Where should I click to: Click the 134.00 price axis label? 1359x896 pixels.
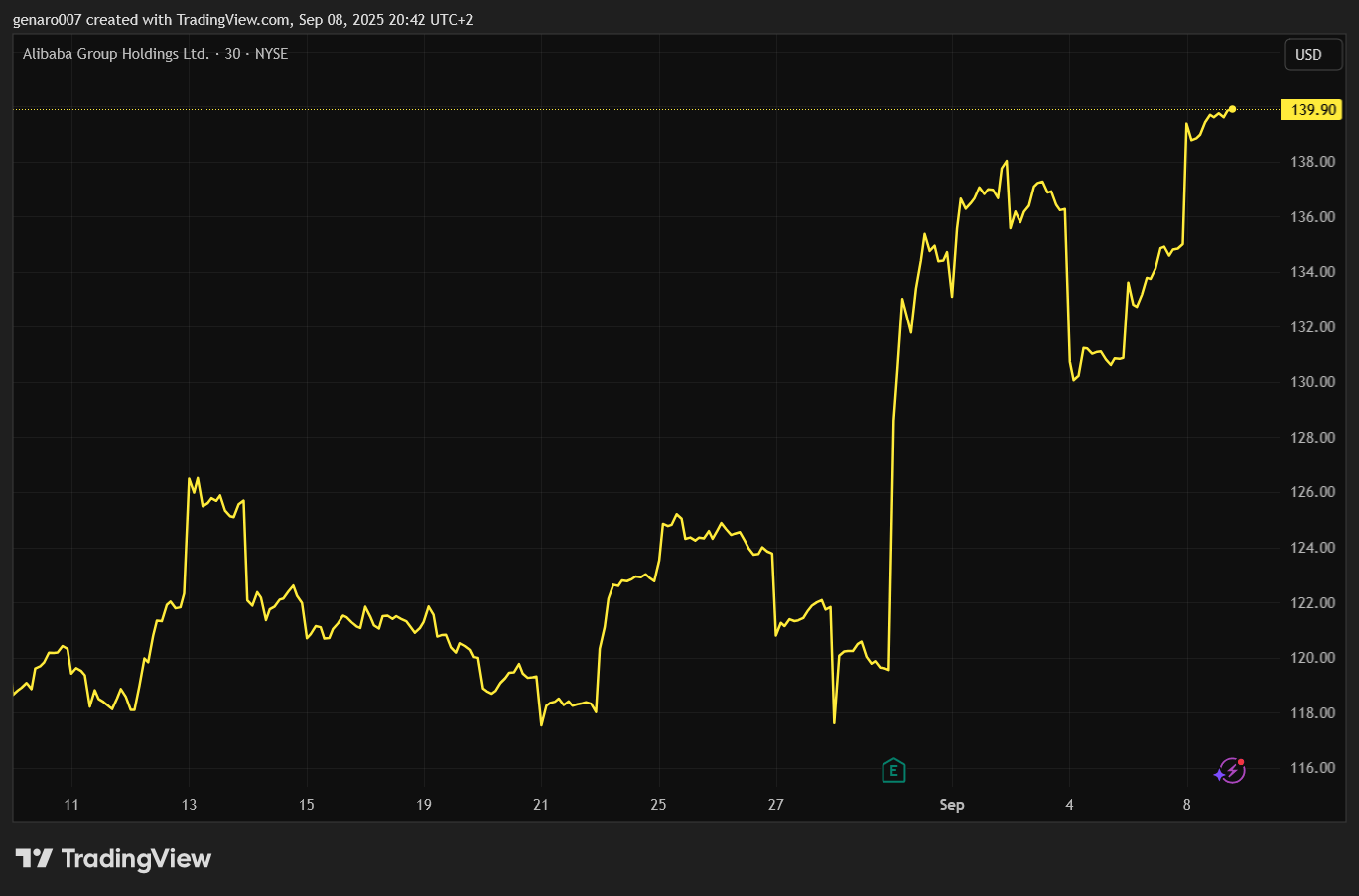coord(1312,272)
